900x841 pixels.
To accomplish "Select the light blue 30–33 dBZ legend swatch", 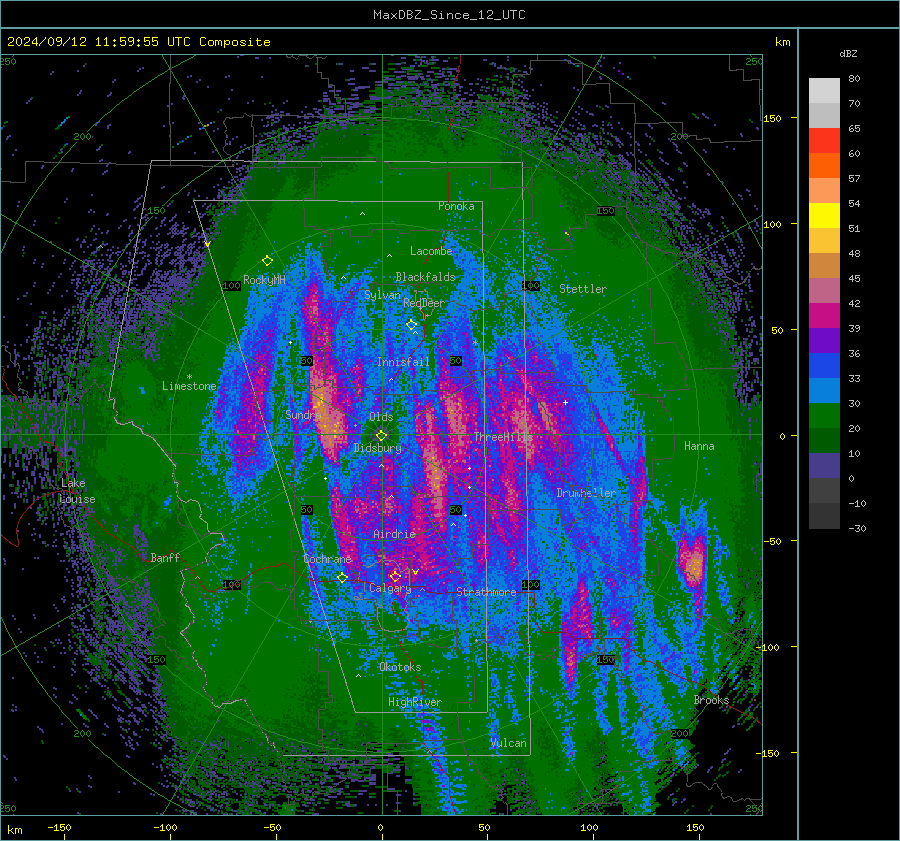I will pyautogui.click(x=824, y=391).
